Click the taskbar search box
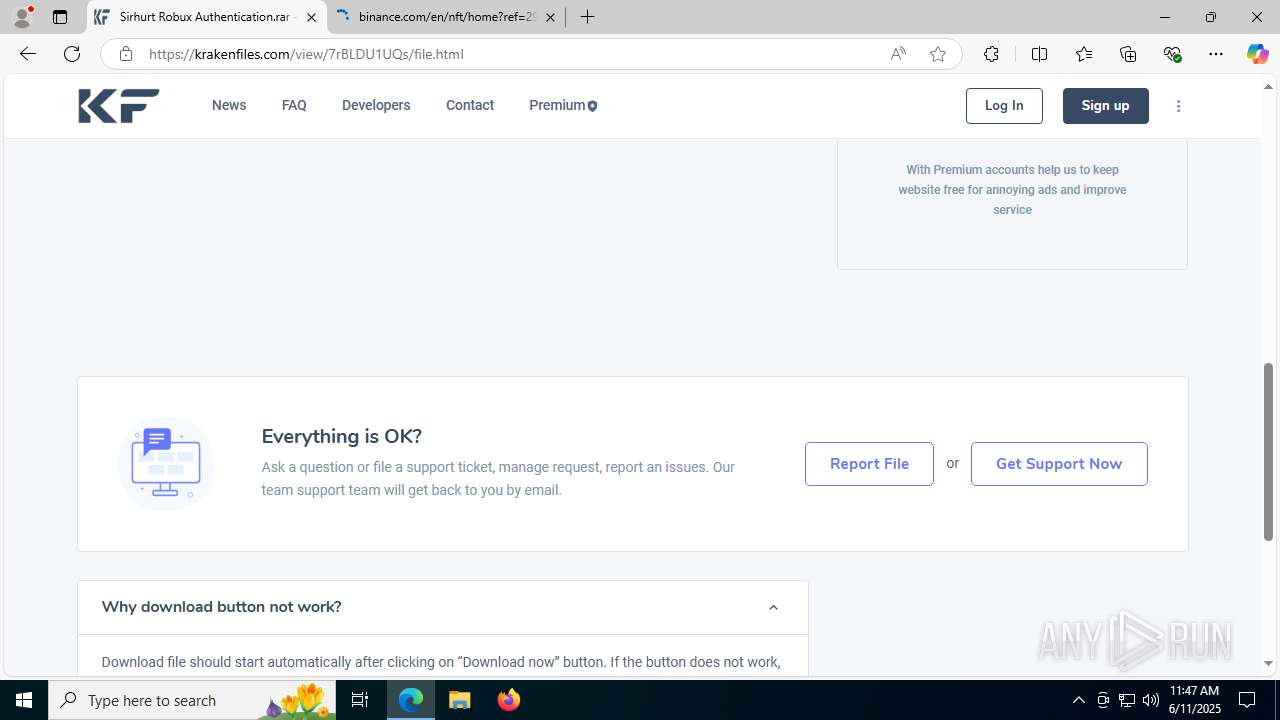 tap(193, 700)
